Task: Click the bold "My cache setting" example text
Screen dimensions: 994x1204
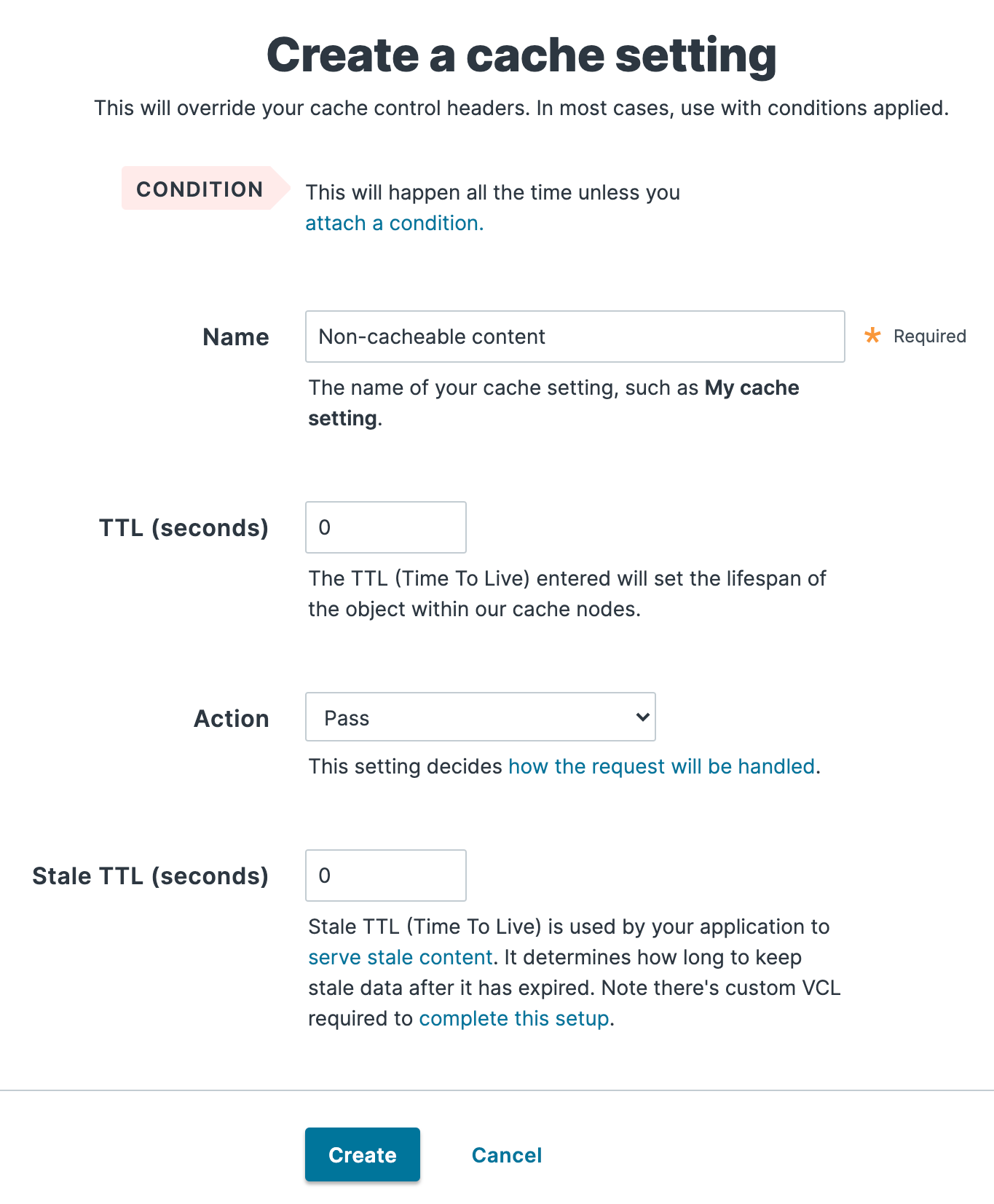Action: (x=750, y=387)
